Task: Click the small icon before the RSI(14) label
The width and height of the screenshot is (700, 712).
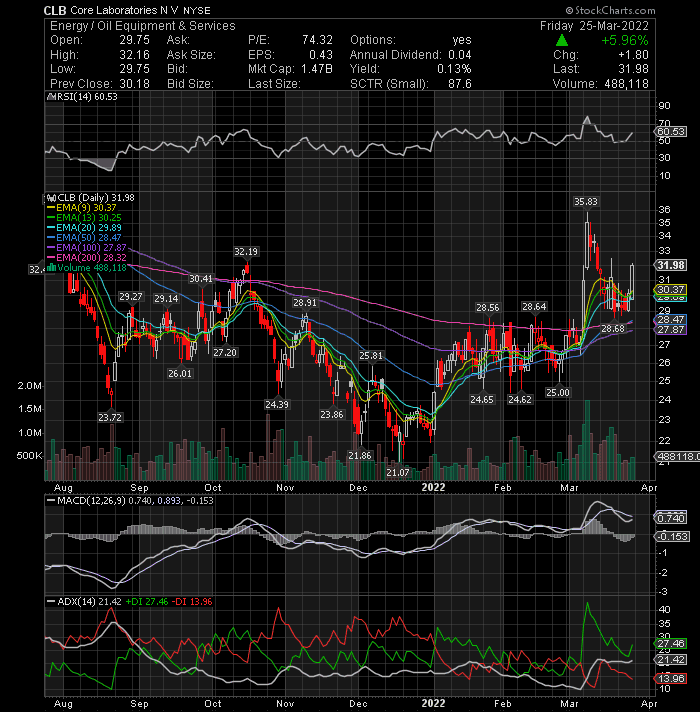Action: click(x=50, y=97)
